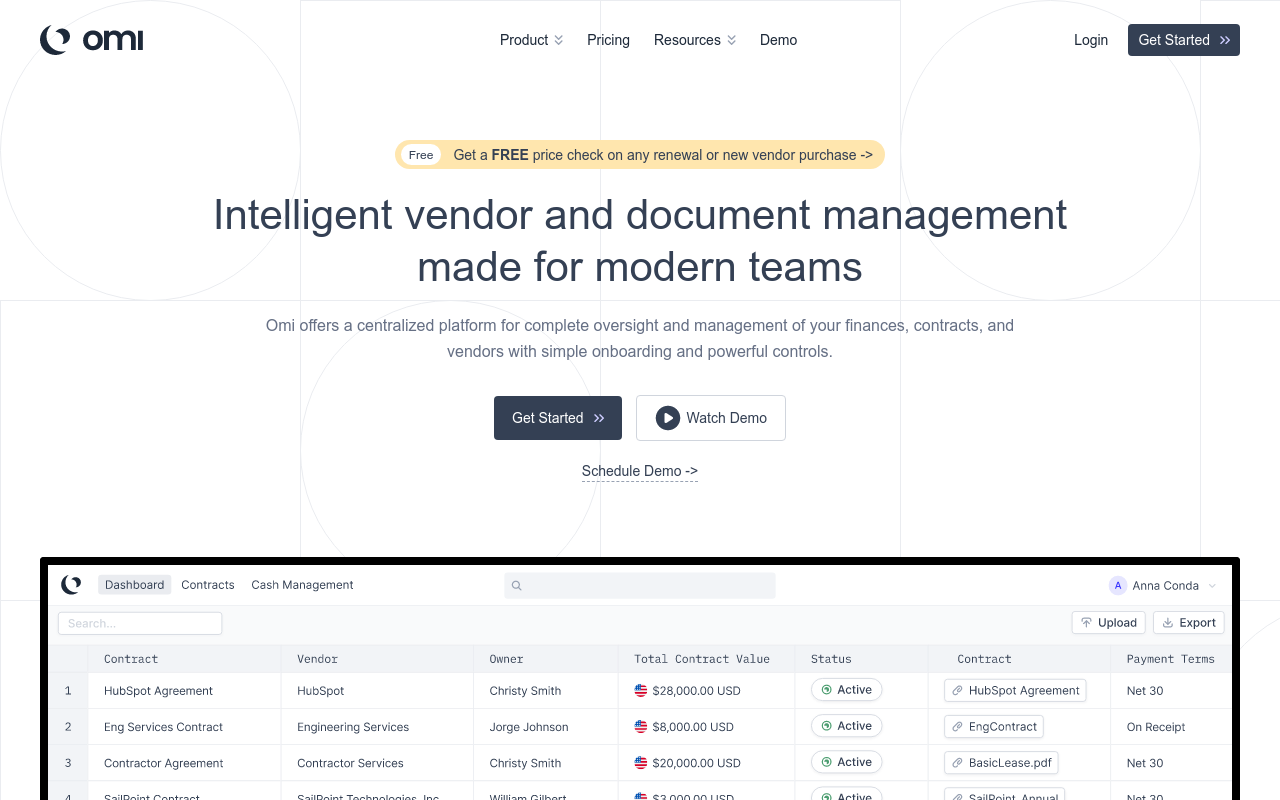Expand the Product menu in the navbar
The image size is (1280, 800).
(532, 40)
